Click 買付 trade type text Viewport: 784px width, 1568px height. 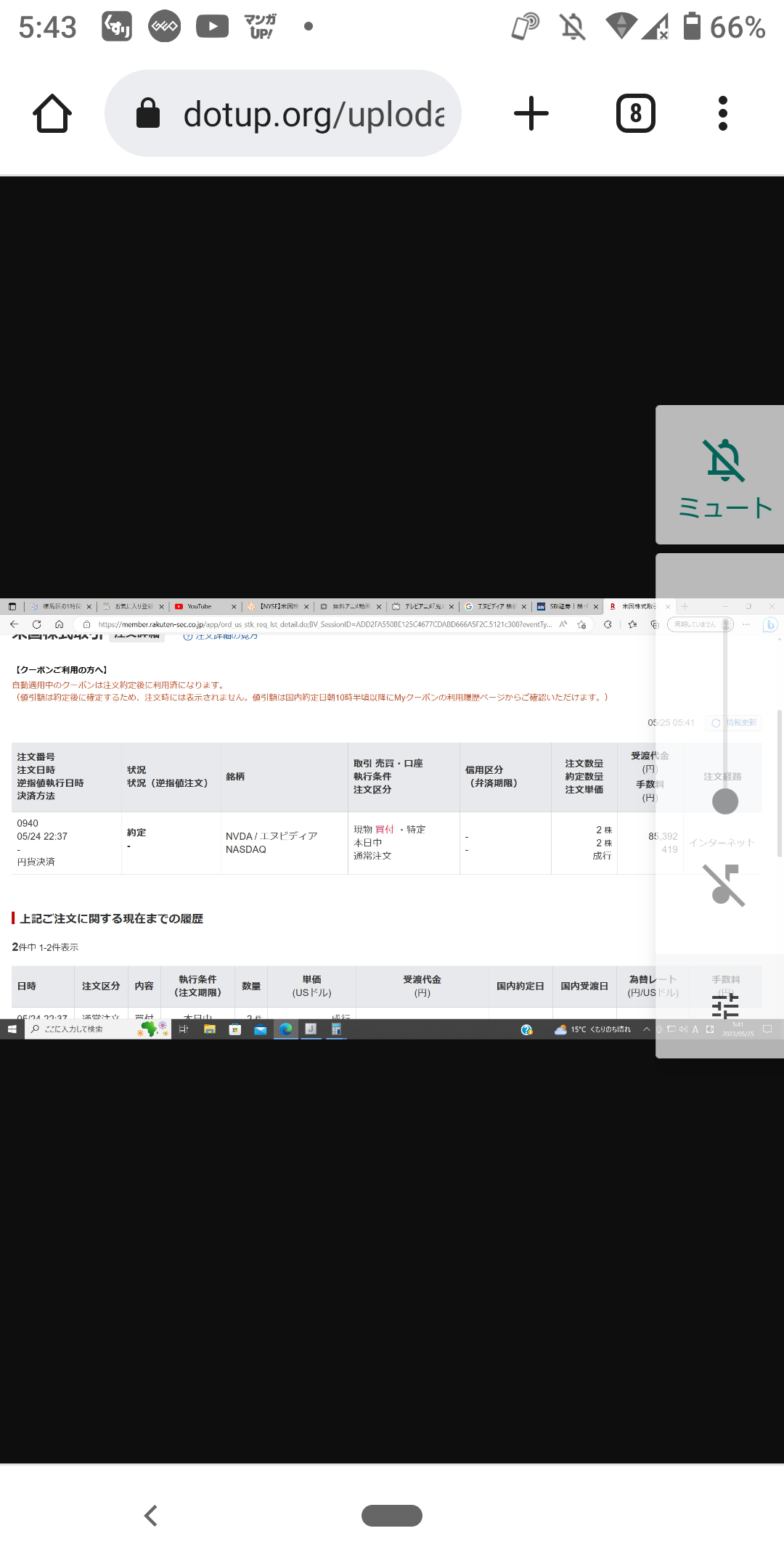click(x=384, y=829)
